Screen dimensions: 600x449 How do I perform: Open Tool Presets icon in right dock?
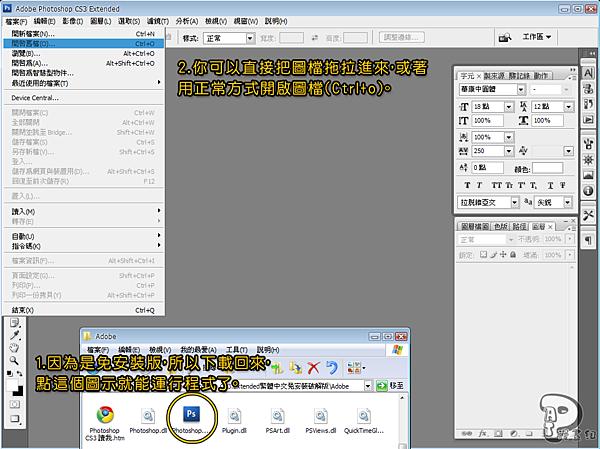click(588, 216)
